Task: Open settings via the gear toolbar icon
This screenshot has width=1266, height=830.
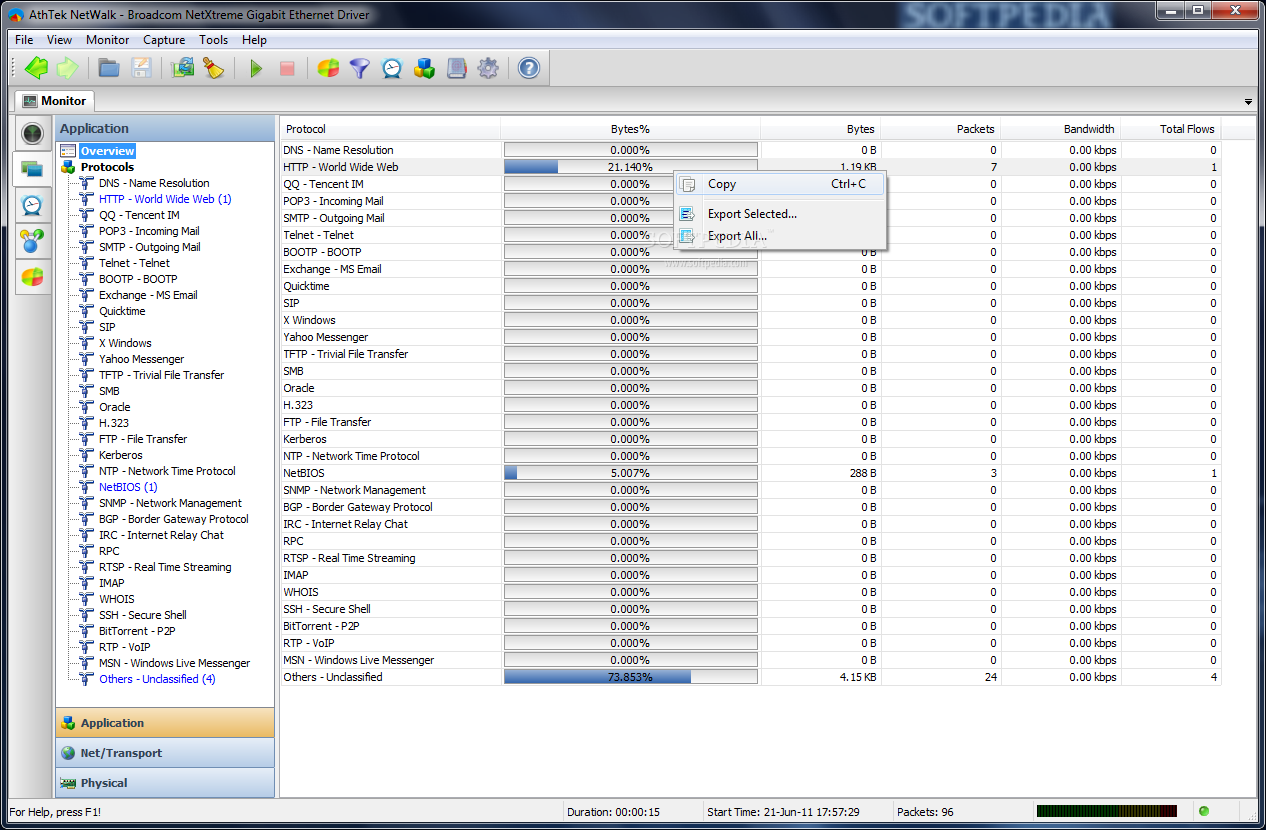Action: [488, 68]
